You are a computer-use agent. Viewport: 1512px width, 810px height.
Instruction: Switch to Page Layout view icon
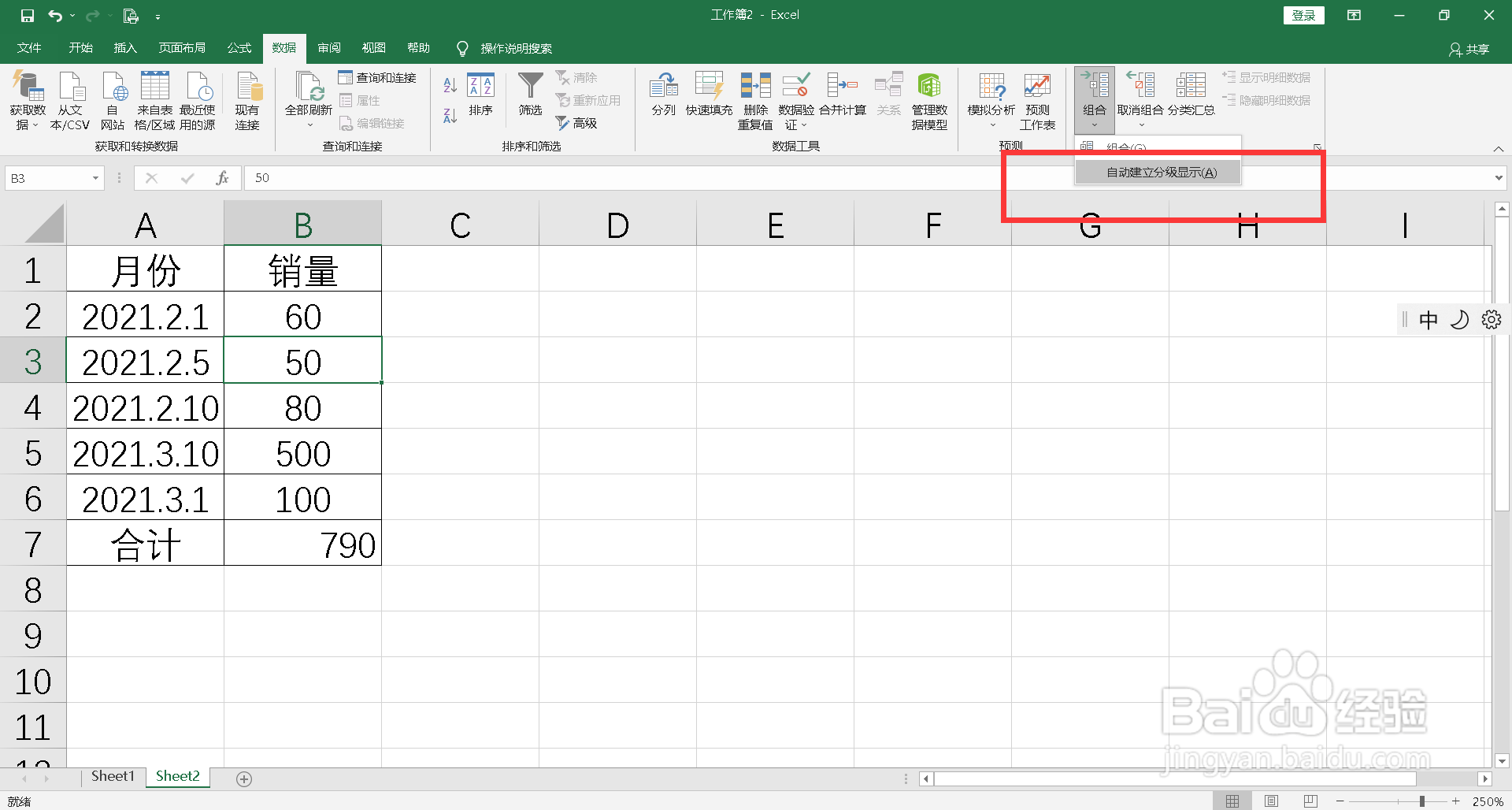coord(1271,801)
